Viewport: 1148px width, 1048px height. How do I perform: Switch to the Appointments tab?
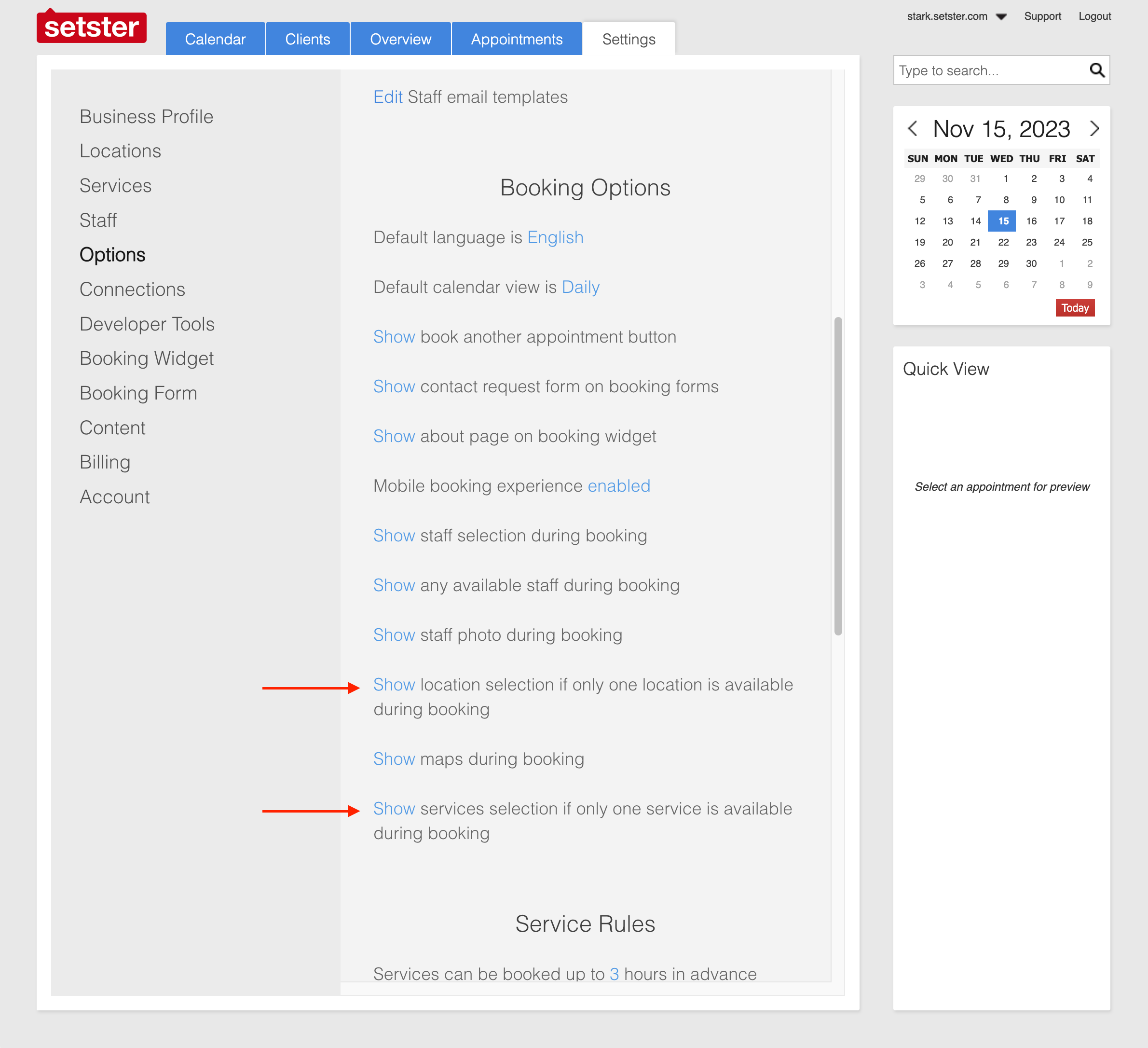pos(516,39)
